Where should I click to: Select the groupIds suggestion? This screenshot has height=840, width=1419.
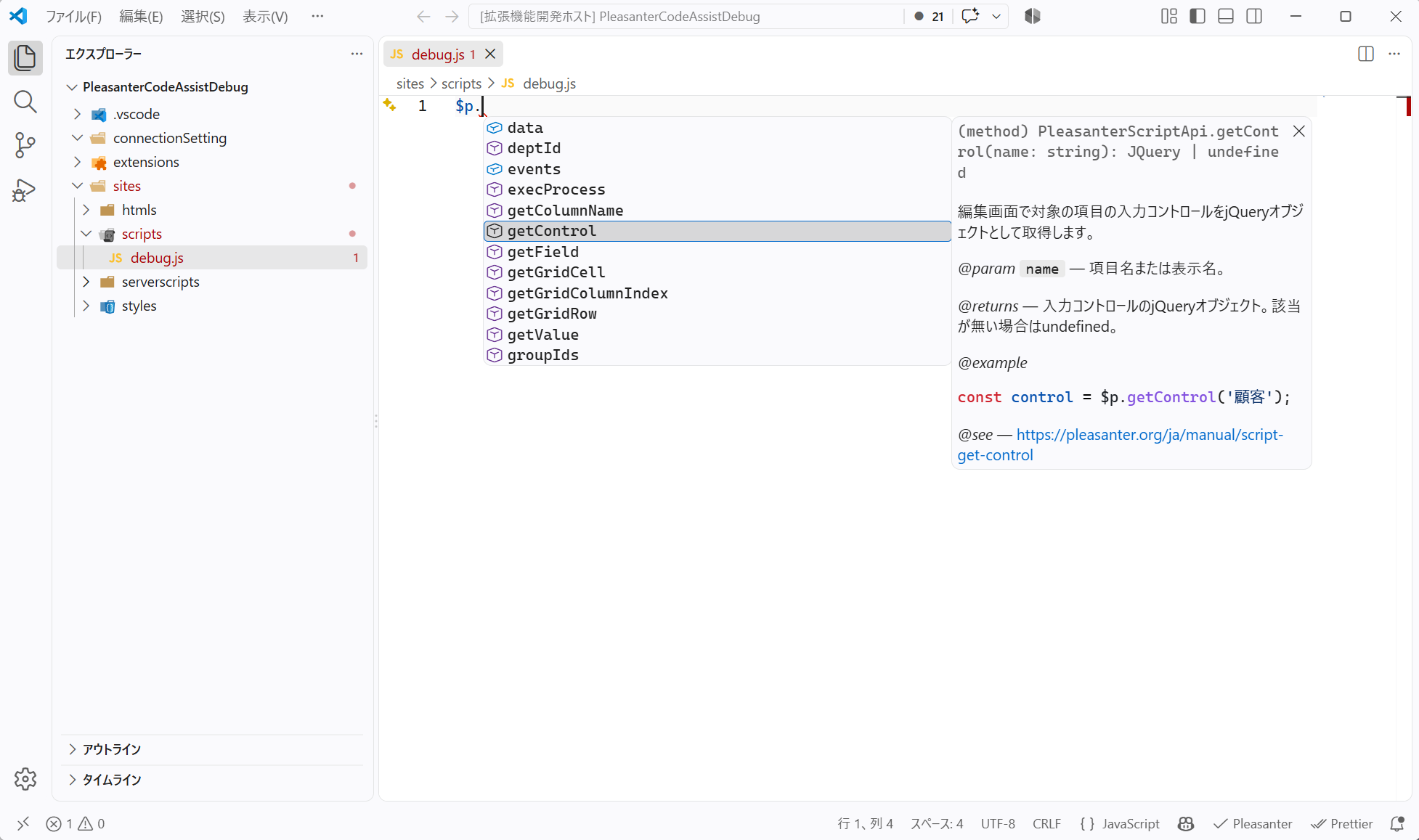click(x=717, y=355)
